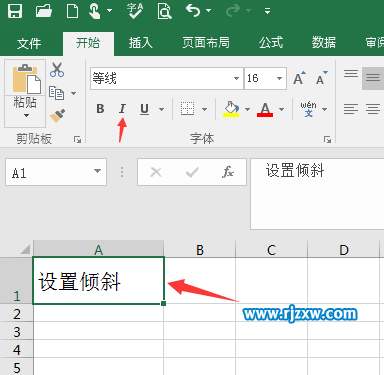Open borders dropdown arrow
The width and height of the screenshot is (384, 375).
(x=204, y=109)
